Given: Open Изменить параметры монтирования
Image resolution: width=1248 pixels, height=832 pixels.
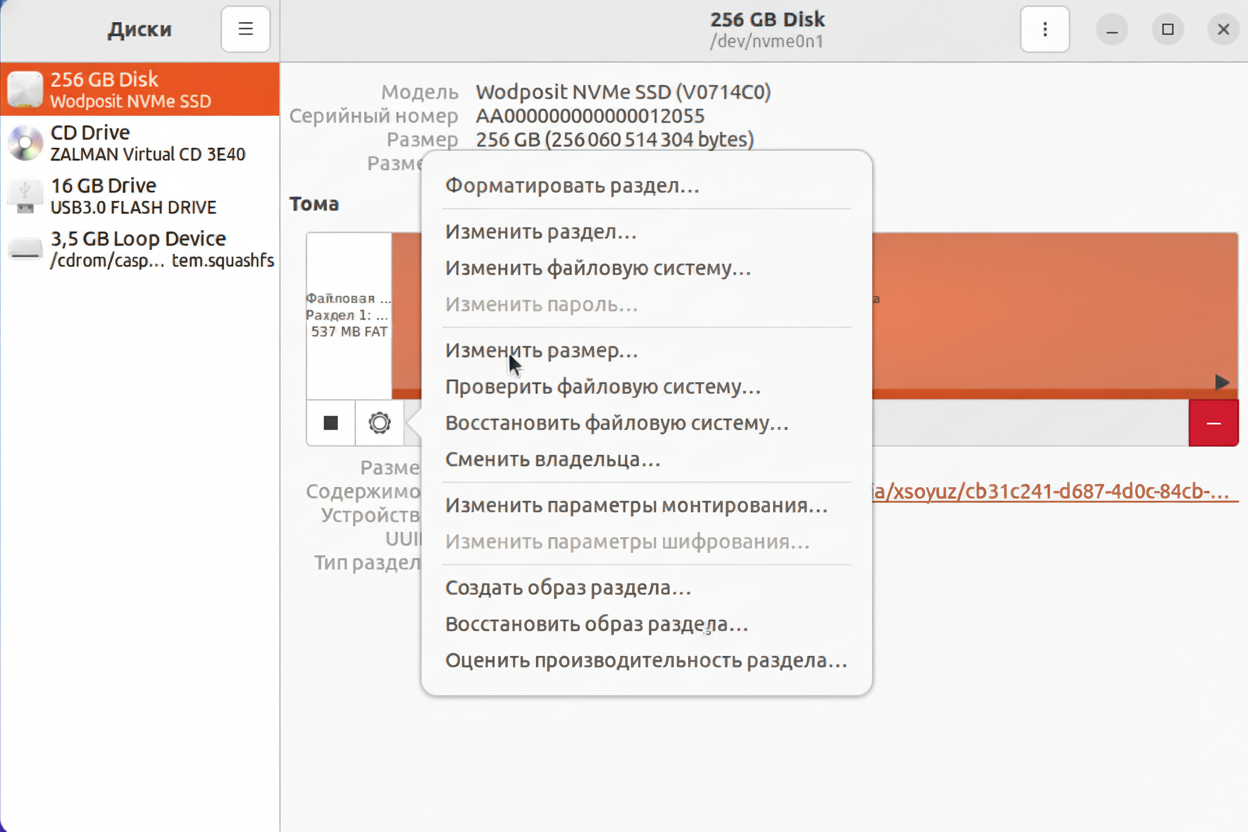Looking at the screenshot, I should [x=636, y=506].
